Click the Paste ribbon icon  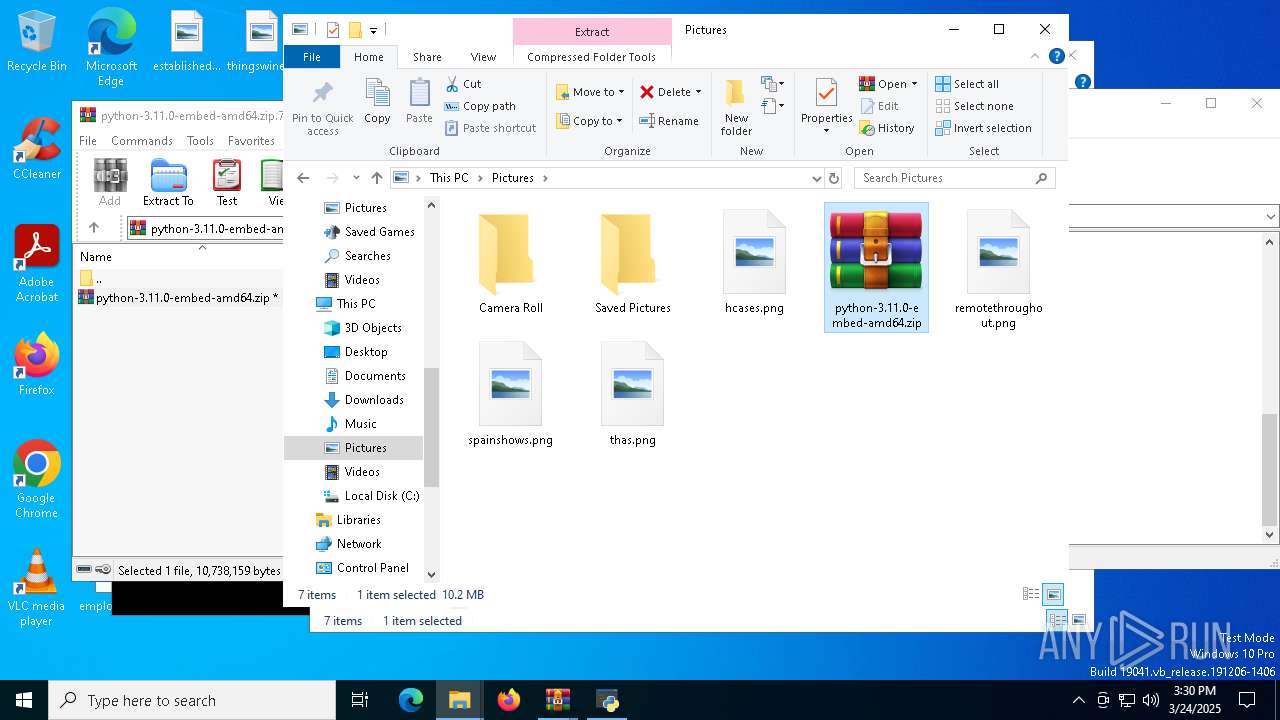point(419,101)
